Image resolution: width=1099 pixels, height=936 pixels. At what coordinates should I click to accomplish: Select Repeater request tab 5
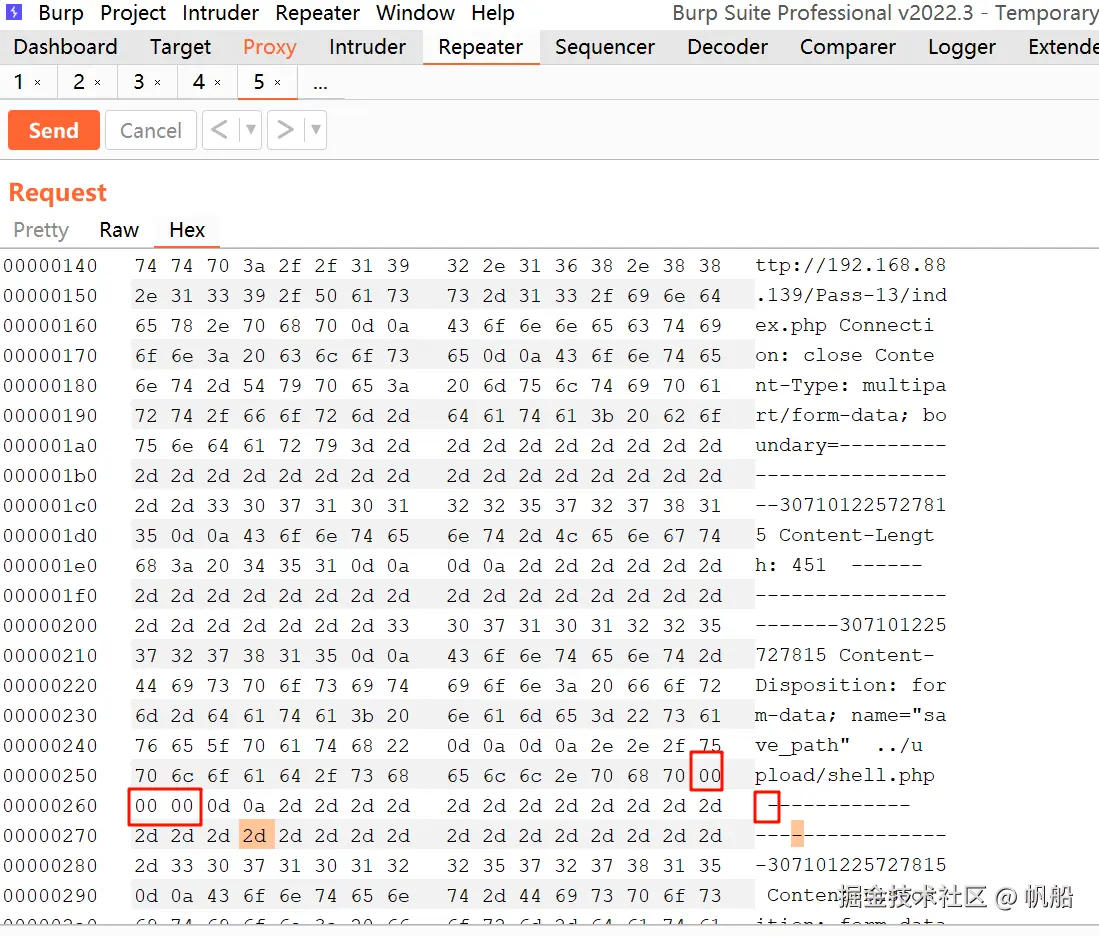point(259,83)
